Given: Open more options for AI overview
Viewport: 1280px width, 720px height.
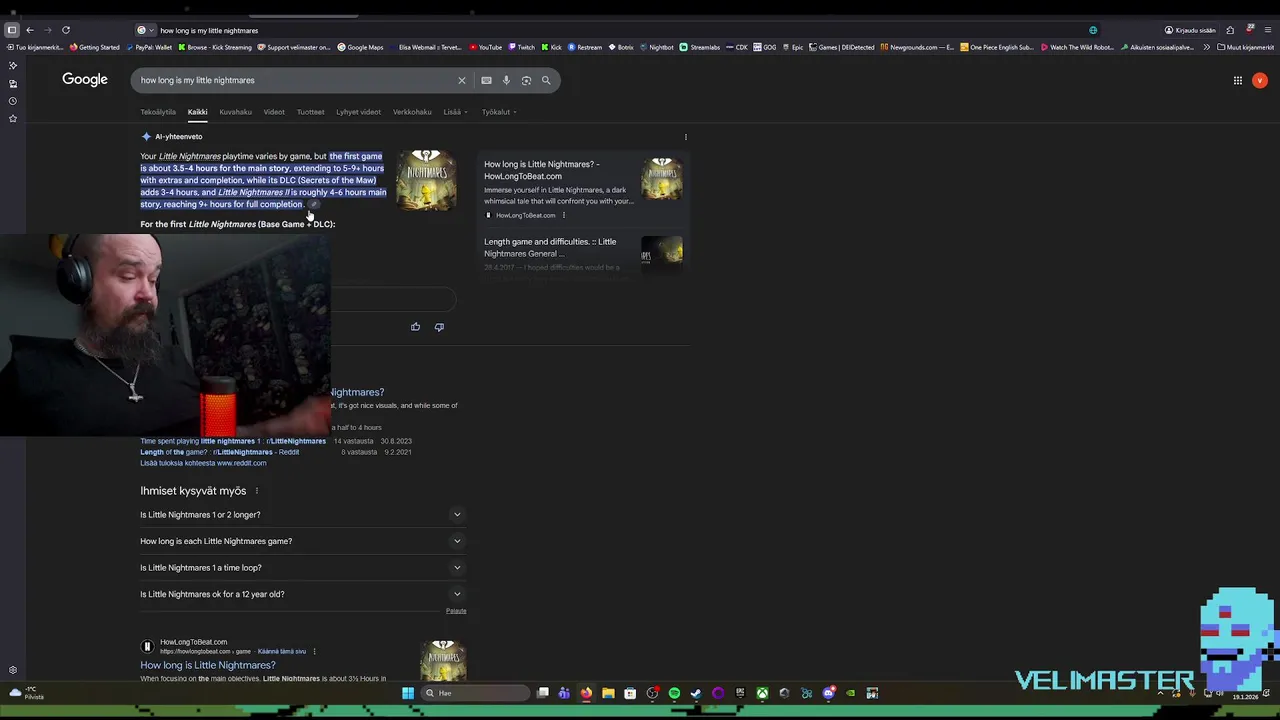Looking at the screenshot, I should click(x=685, y=137).
